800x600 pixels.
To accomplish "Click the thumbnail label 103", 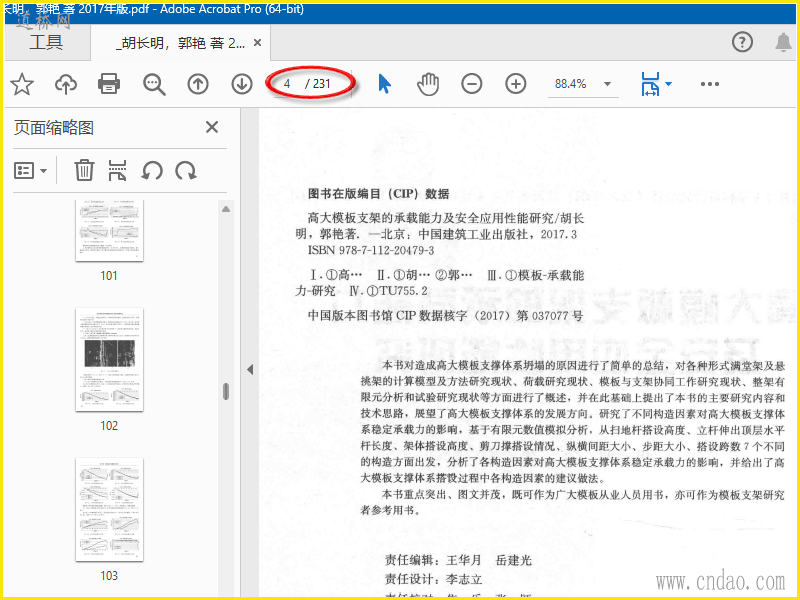I will (x=109, y=576).
